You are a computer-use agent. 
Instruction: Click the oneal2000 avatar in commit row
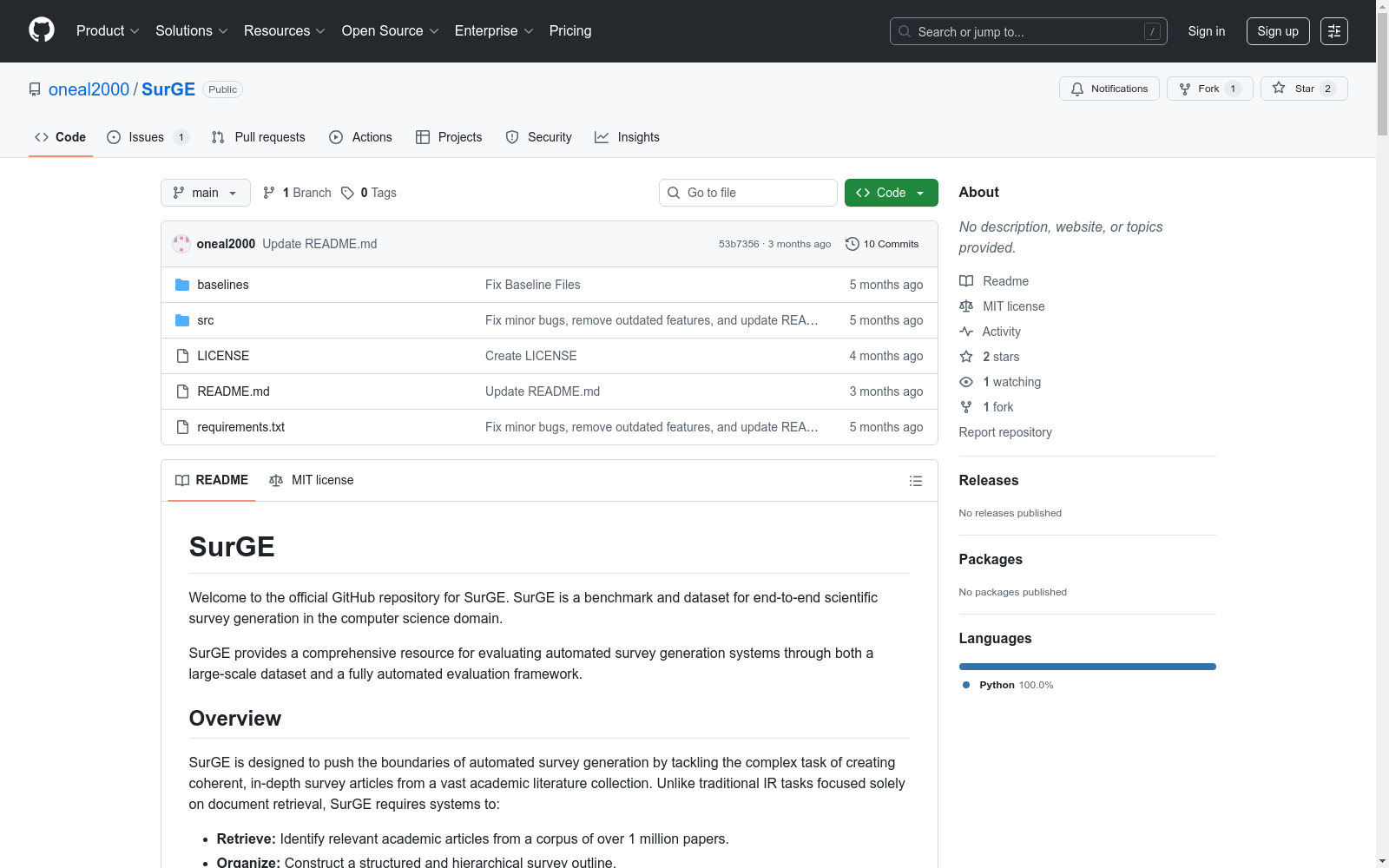pyautogui.click(x=181, y=244)
